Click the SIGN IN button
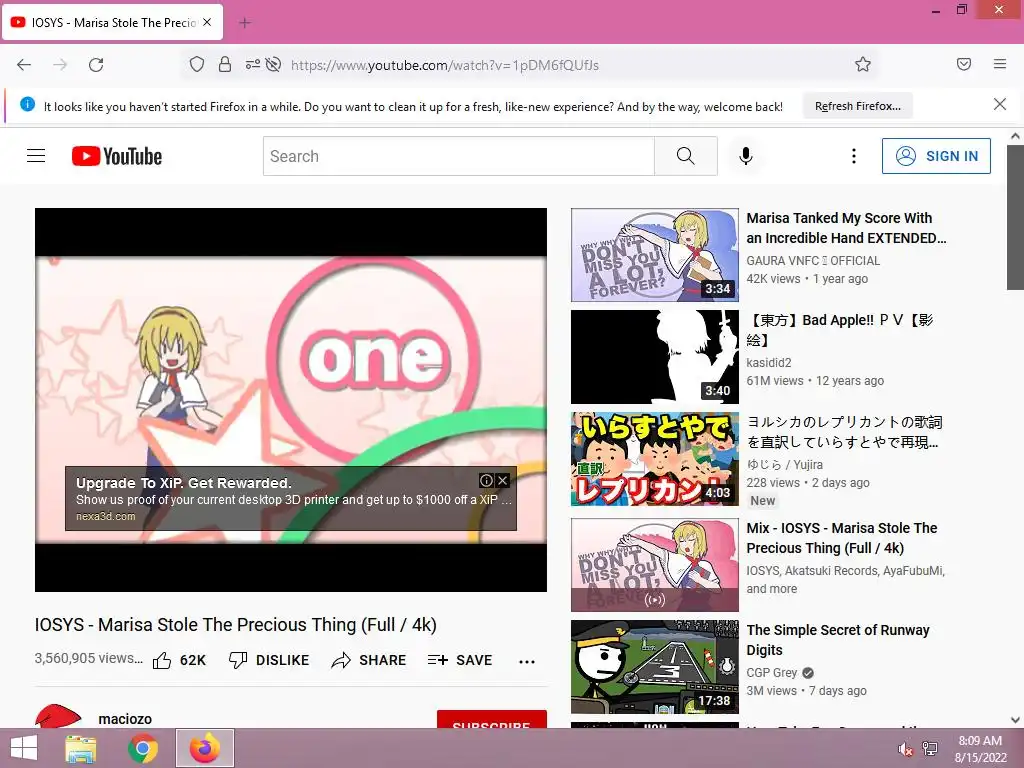1024x768 pixels. coord(936,156)
